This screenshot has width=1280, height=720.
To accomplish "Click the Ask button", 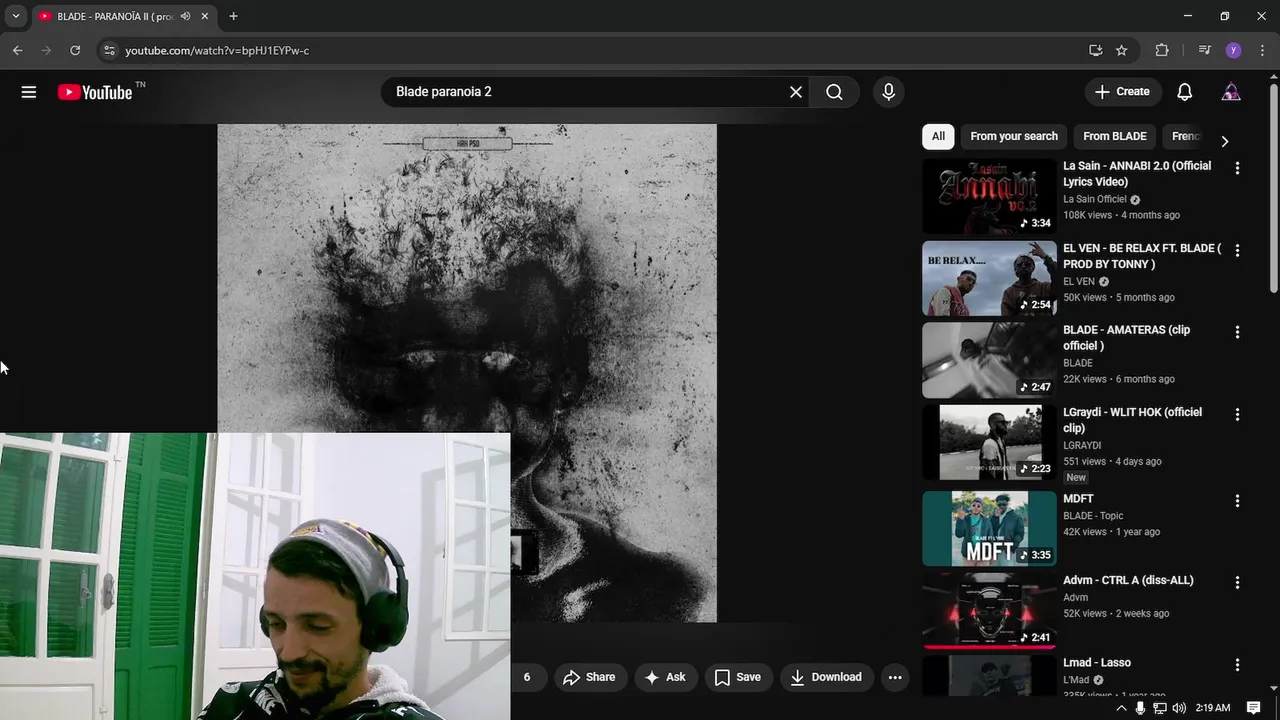I will click(665, 677).
